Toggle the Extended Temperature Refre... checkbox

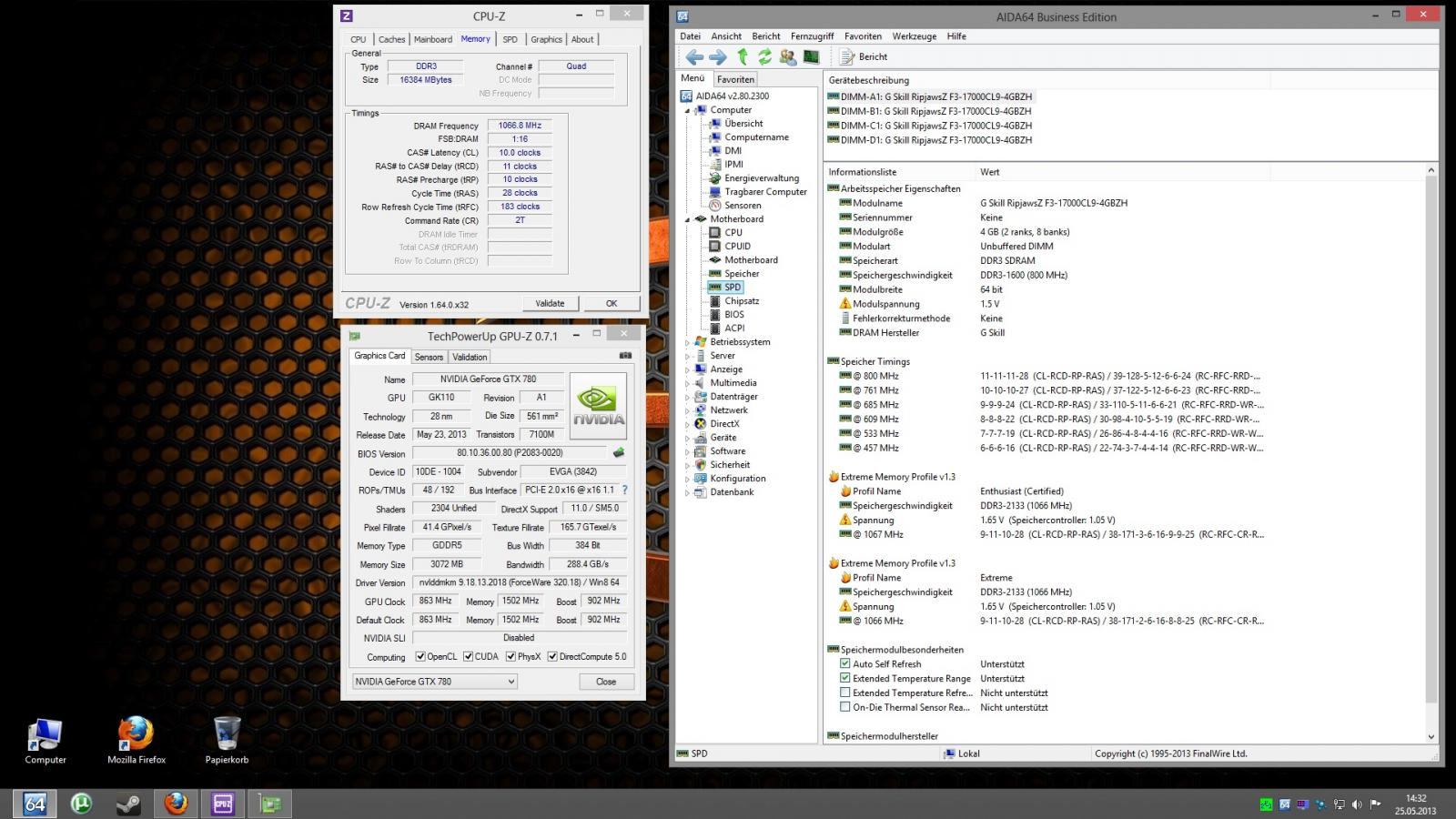844,693
